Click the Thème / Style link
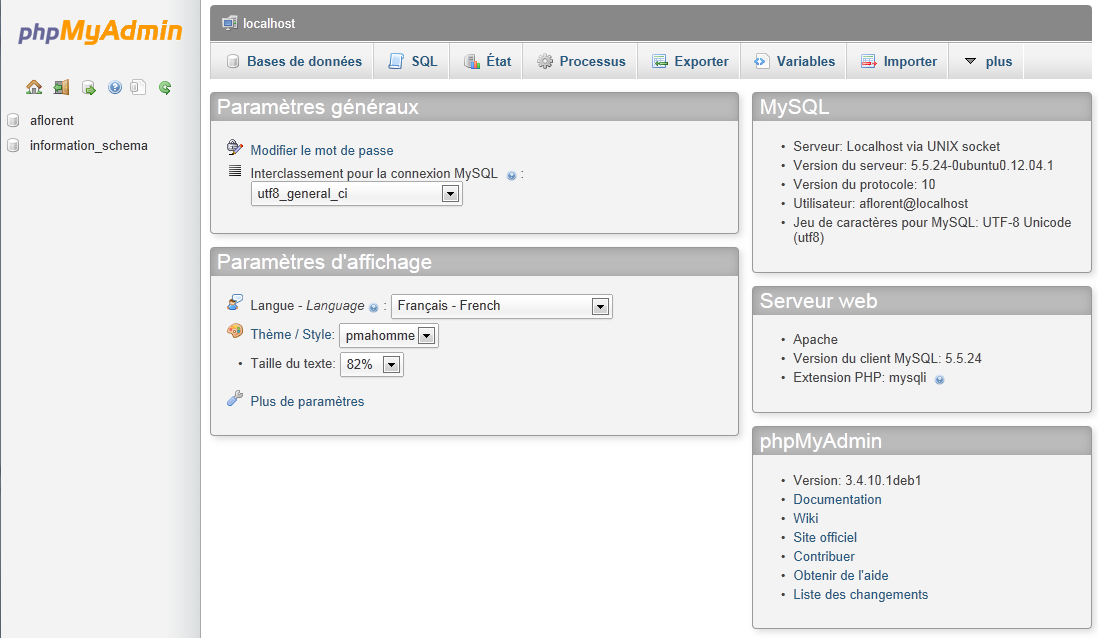Image resolution: width=1098 pixels, height=638 pixels. coord(293,335)
